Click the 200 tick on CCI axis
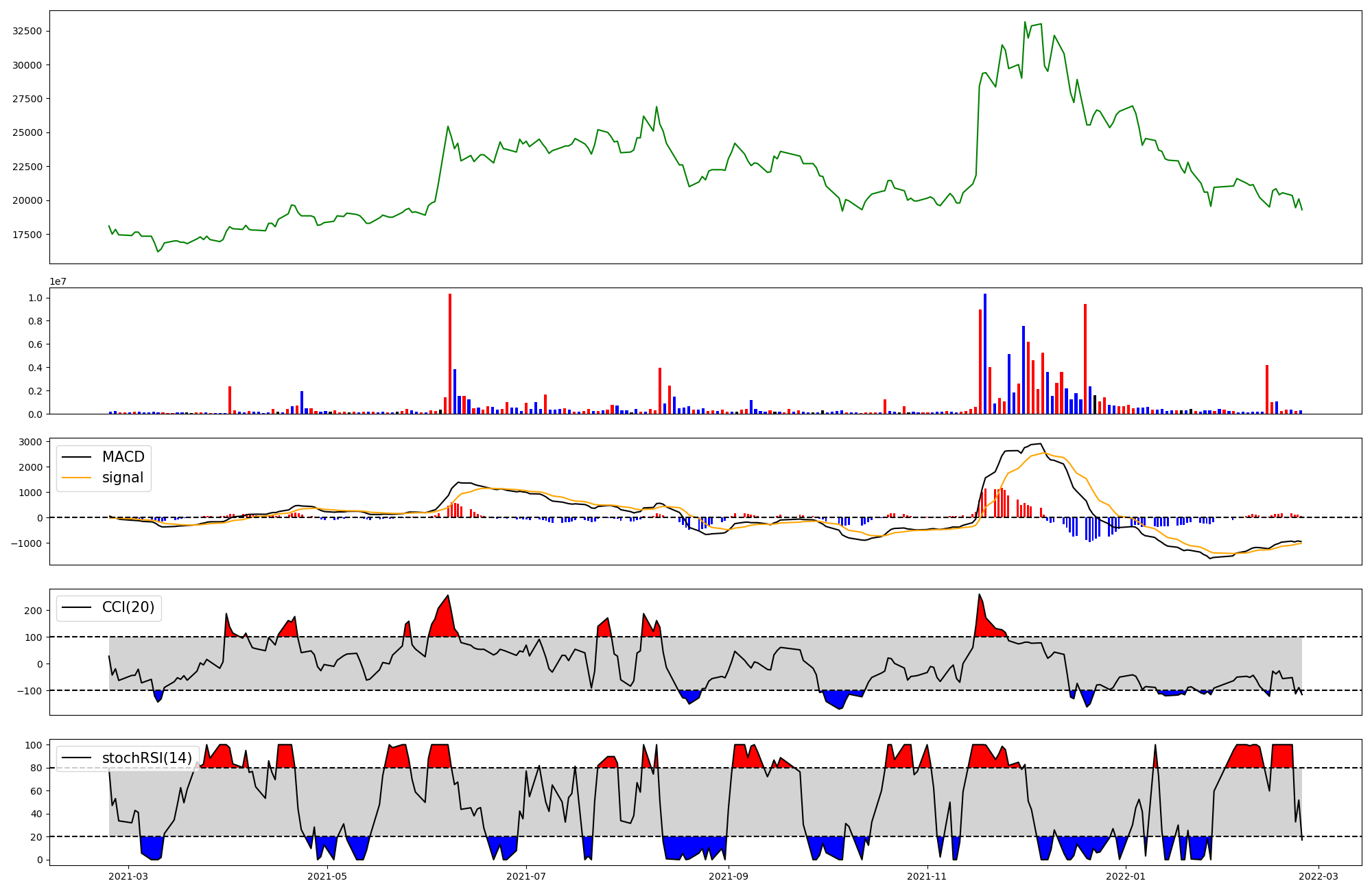This screenshot has height=892, width=1372. coord(33,611)
